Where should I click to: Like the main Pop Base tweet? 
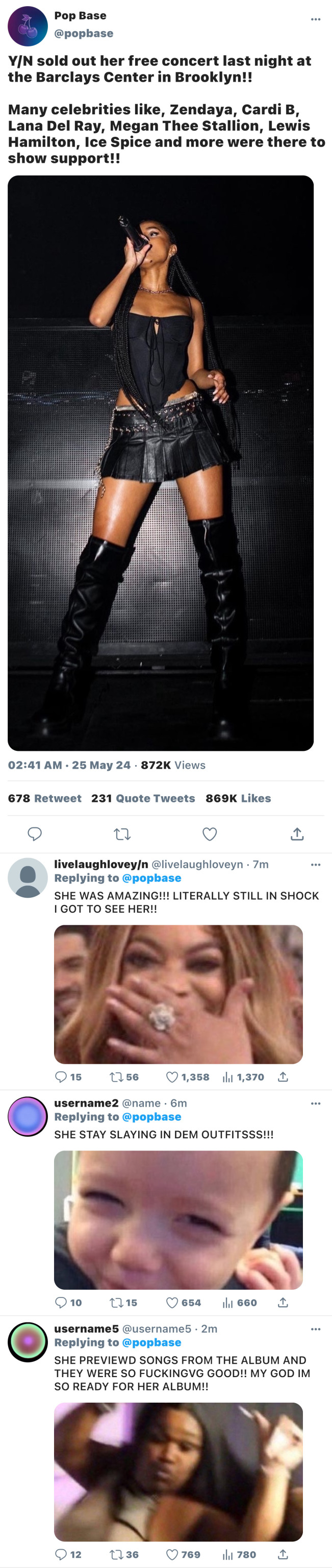pos(210,834)
